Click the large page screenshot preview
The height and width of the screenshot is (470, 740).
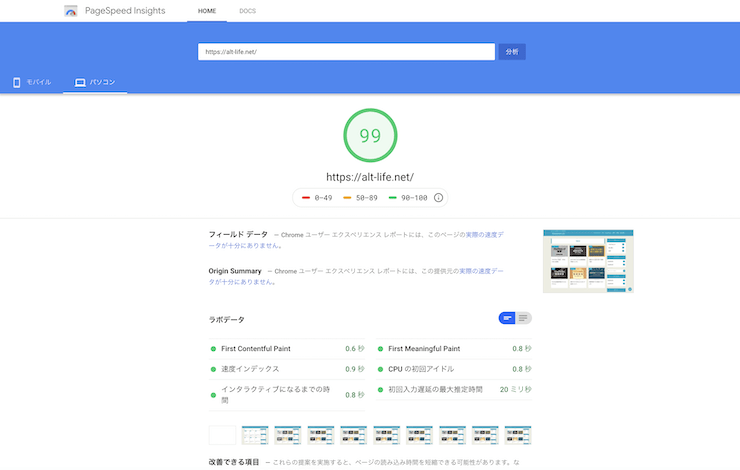click(x=589, y=261)
